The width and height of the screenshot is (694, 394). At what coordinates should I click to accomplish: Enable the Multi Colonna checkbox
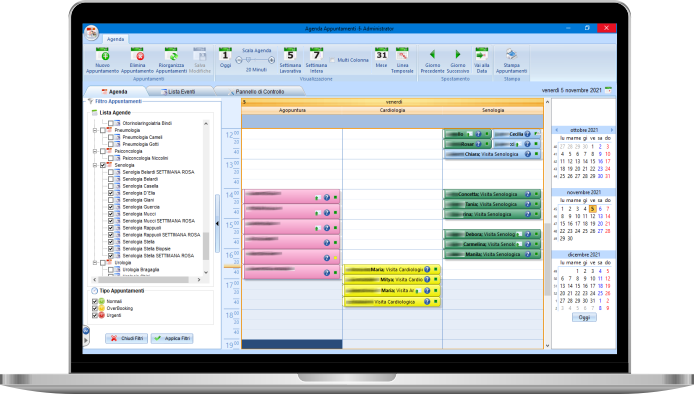[332, 60]
